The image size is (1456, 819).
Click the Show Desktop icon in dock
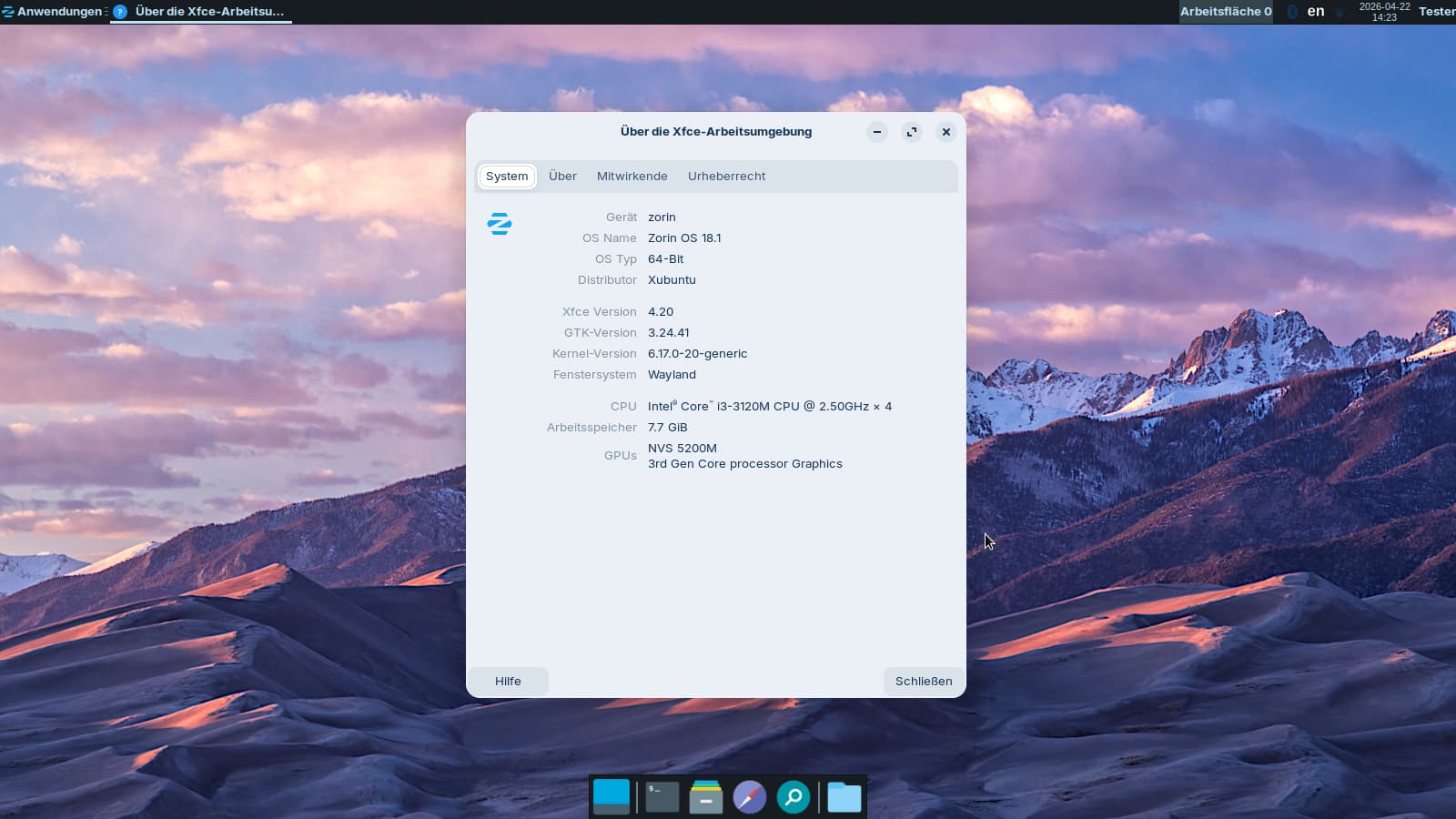click(x=612, y=797)
